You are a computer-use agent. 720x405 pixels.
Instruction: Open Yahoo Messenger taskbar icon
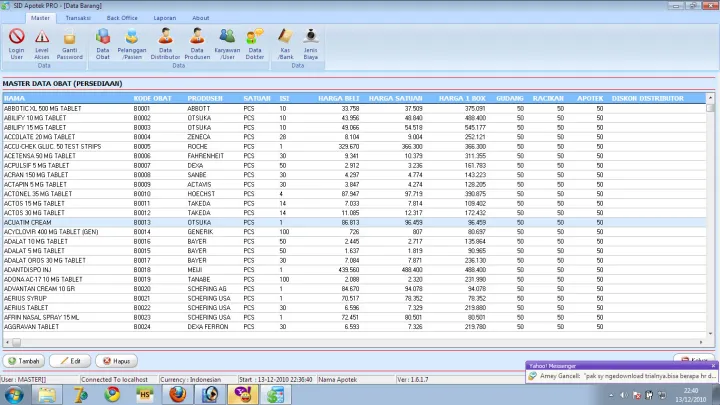point(243,395)
